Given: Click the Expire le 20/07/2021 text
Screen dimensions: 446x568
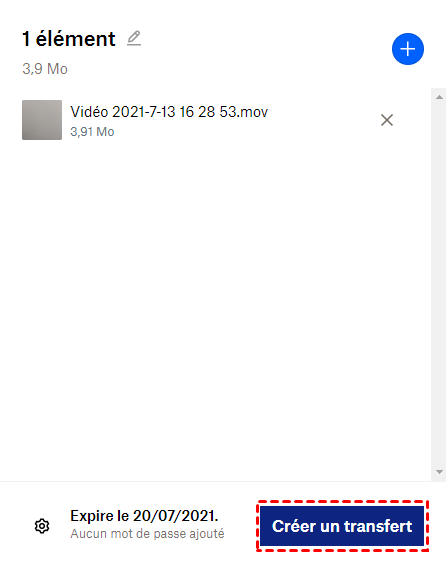Looking at the screenshot, I should click(x=144, y=516).
